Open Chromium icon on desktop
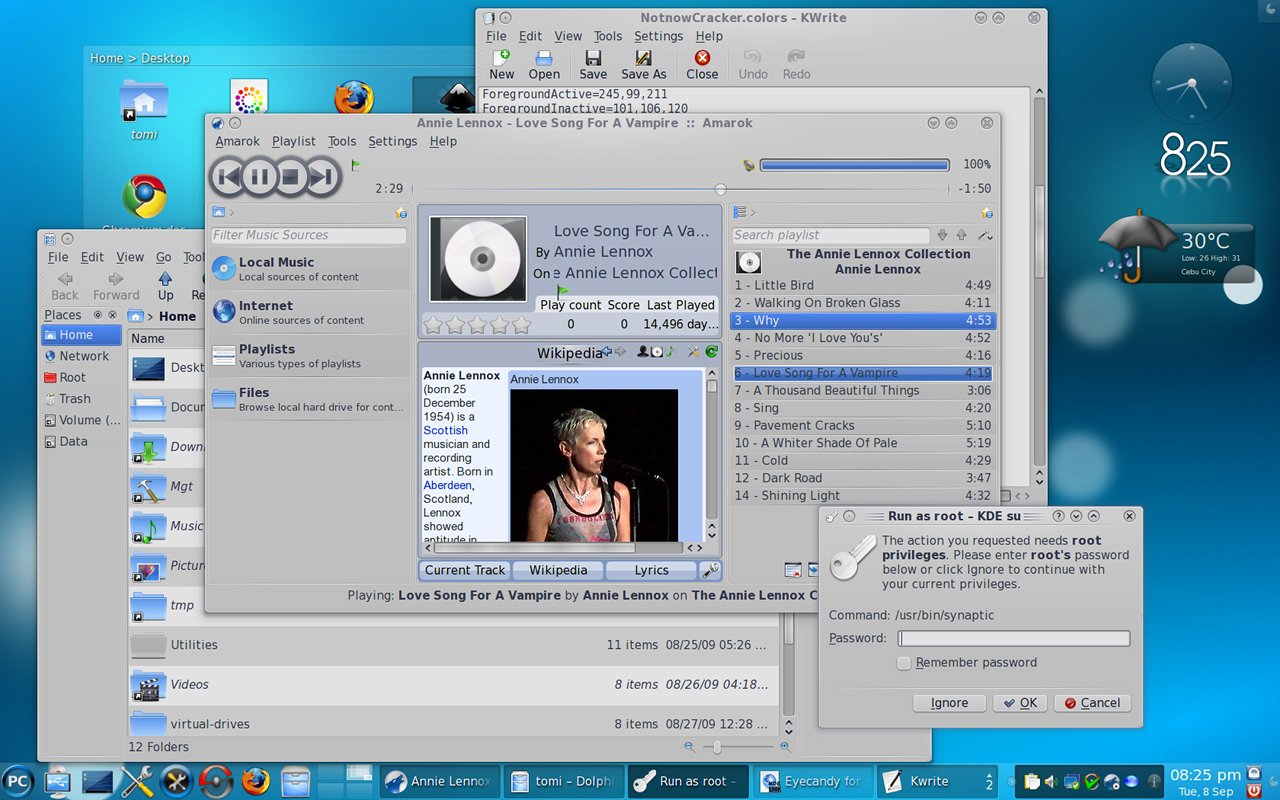Viewport: 1280px width, 800px height. [x=144, y=197]
